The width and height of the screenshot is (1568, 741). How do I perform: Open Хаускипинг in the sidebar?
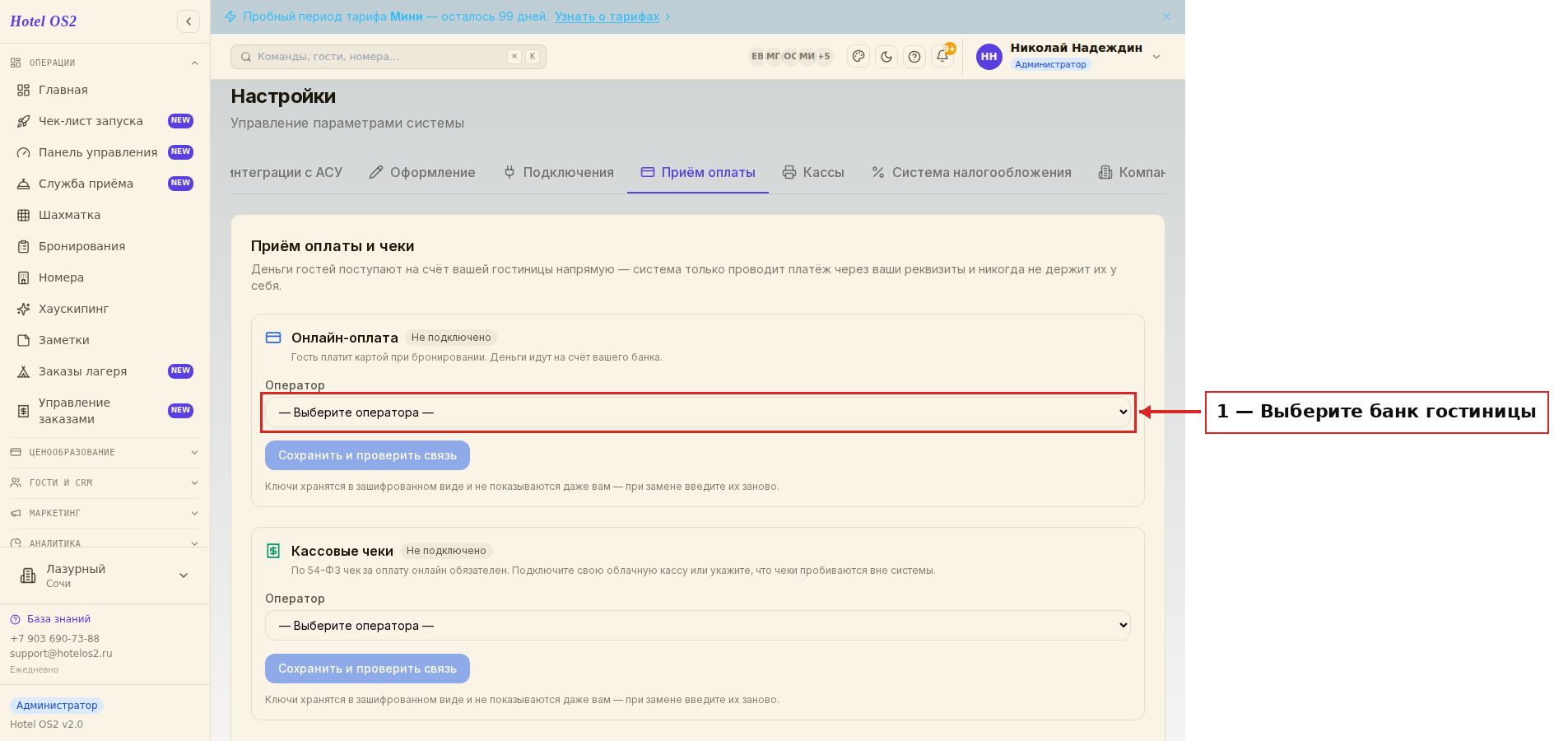point(105,309)
